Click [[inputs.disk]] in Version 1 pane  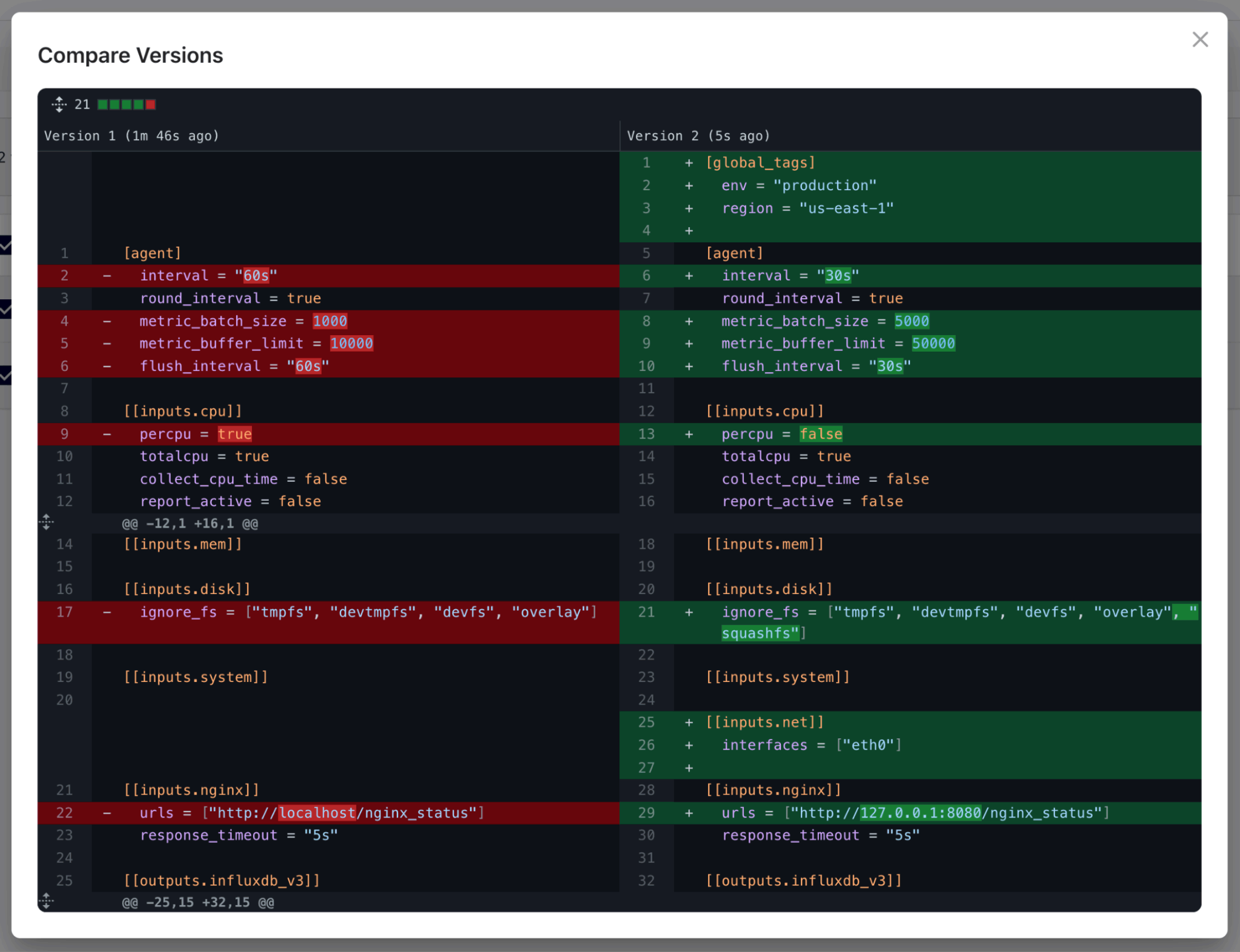click(x=187, y=589)
